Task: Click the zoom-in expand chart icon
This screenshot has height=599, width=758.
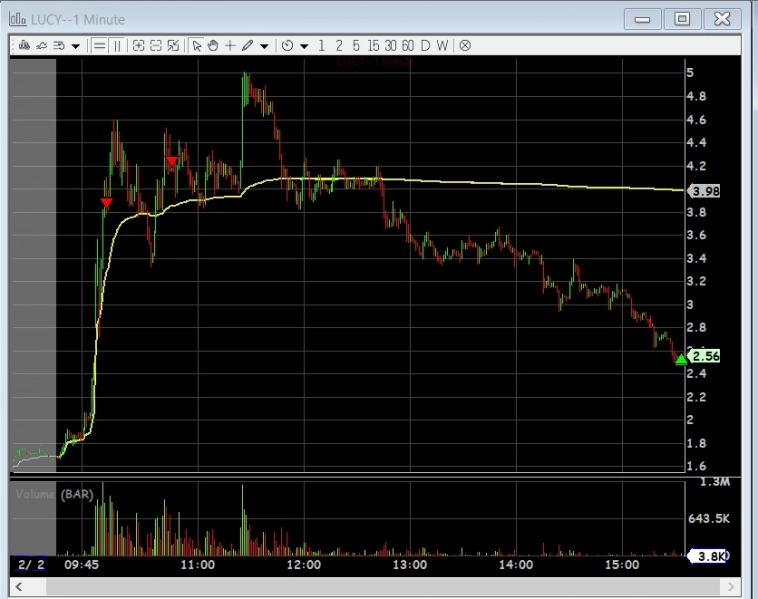Action: point(138,45)
